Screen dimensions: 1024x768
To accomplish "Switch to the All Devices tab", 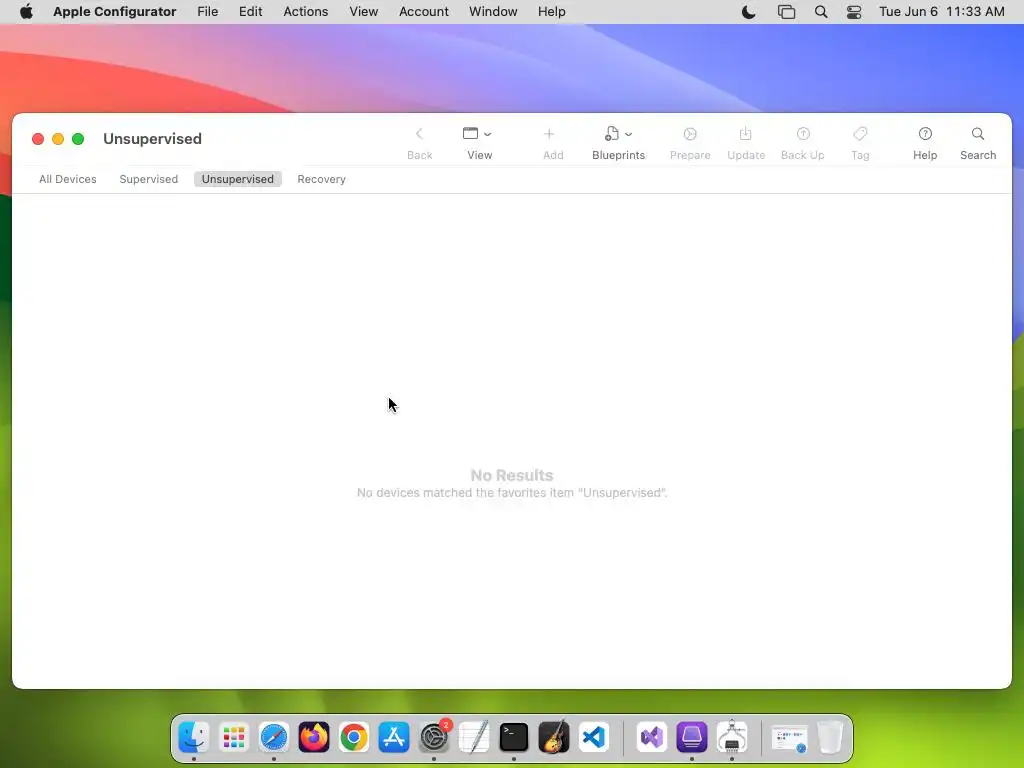I will [67, 179].
